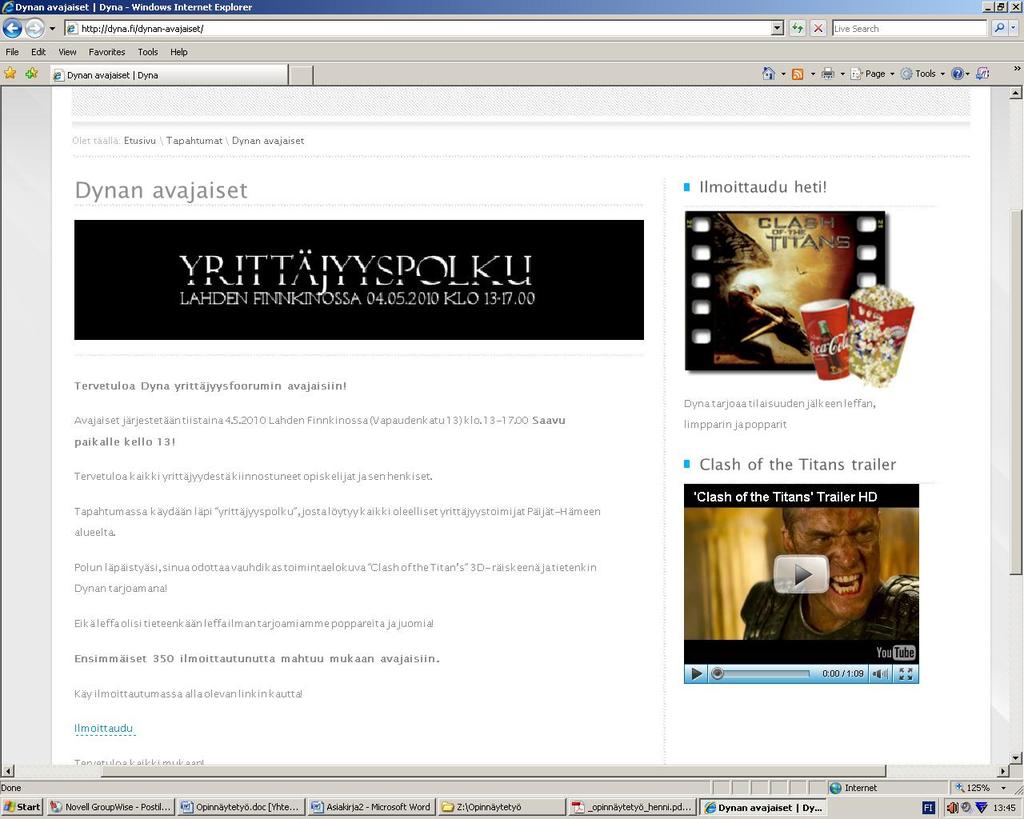Switch to Novell GroupWise in the taskbar
The width and height of the screenshot is (1024, 819).
pyautogui.click(x=110, y=807)
